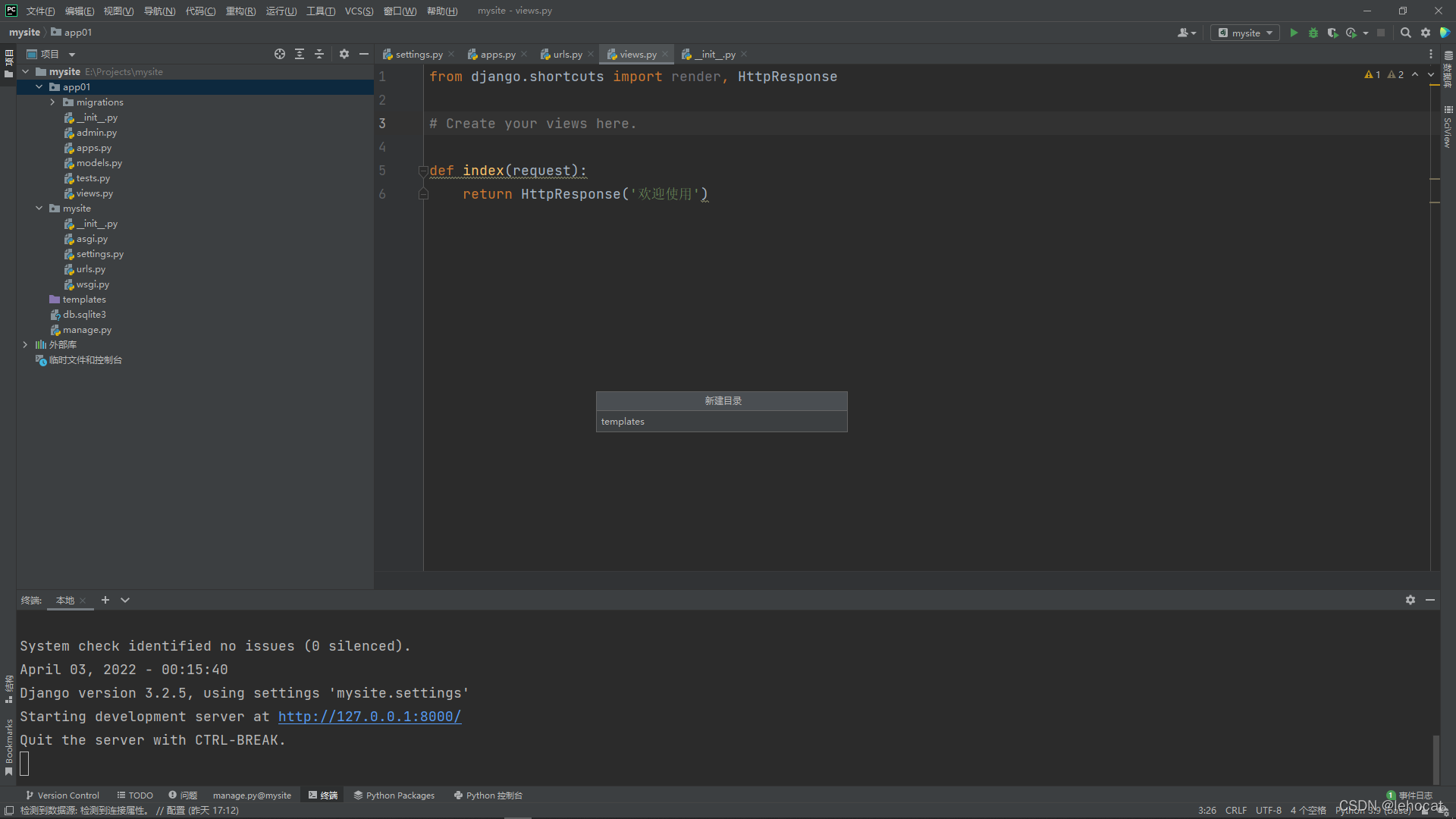Image resolution: width=1456 pixels, height=819 pixels.
Task: Click the Debug bug icon
Action: [1313, 33]
